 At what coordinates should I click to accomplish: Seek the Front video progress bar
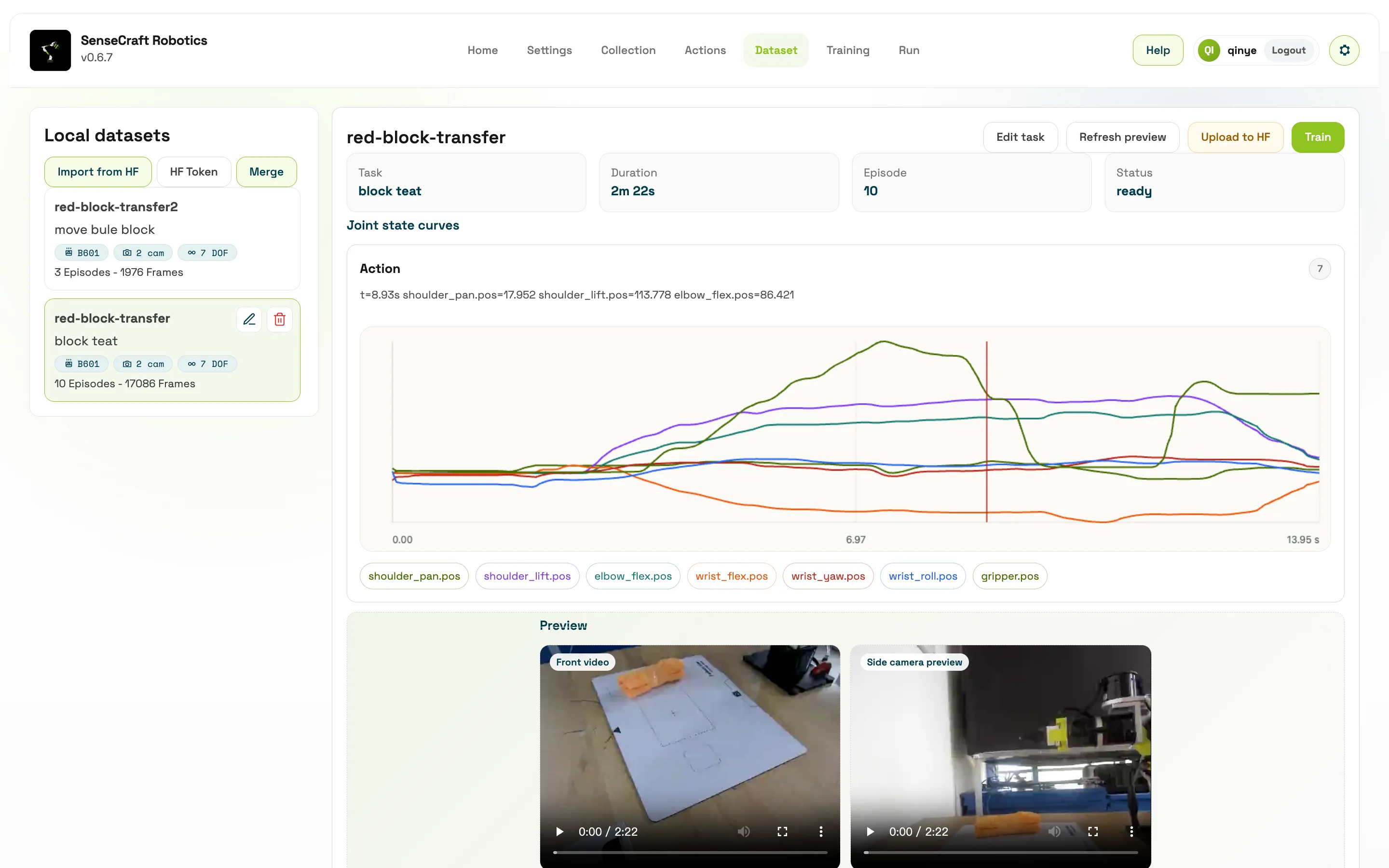(690, 853)
